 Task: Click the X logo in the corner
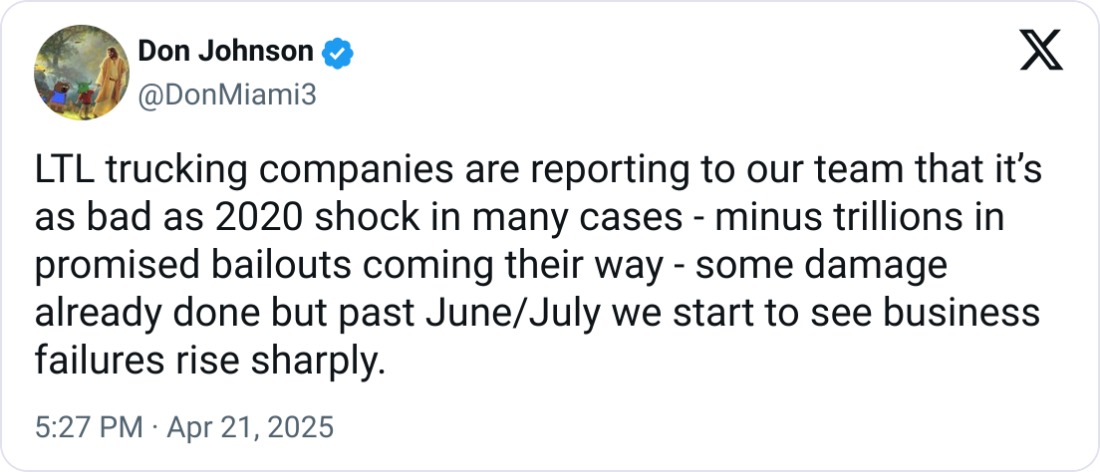1041,51
